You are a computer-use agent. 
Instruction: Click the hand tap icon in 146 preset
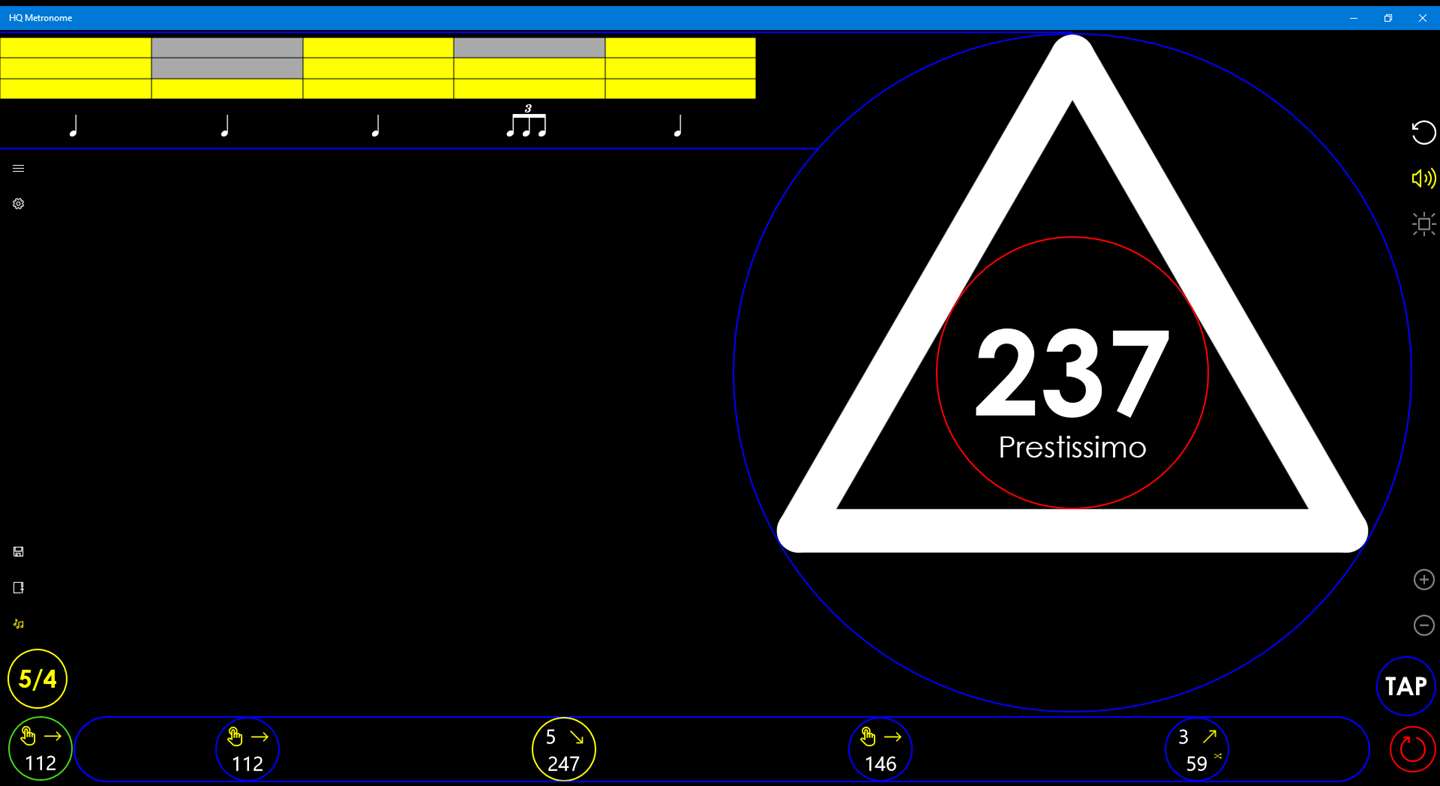(868, 737)
